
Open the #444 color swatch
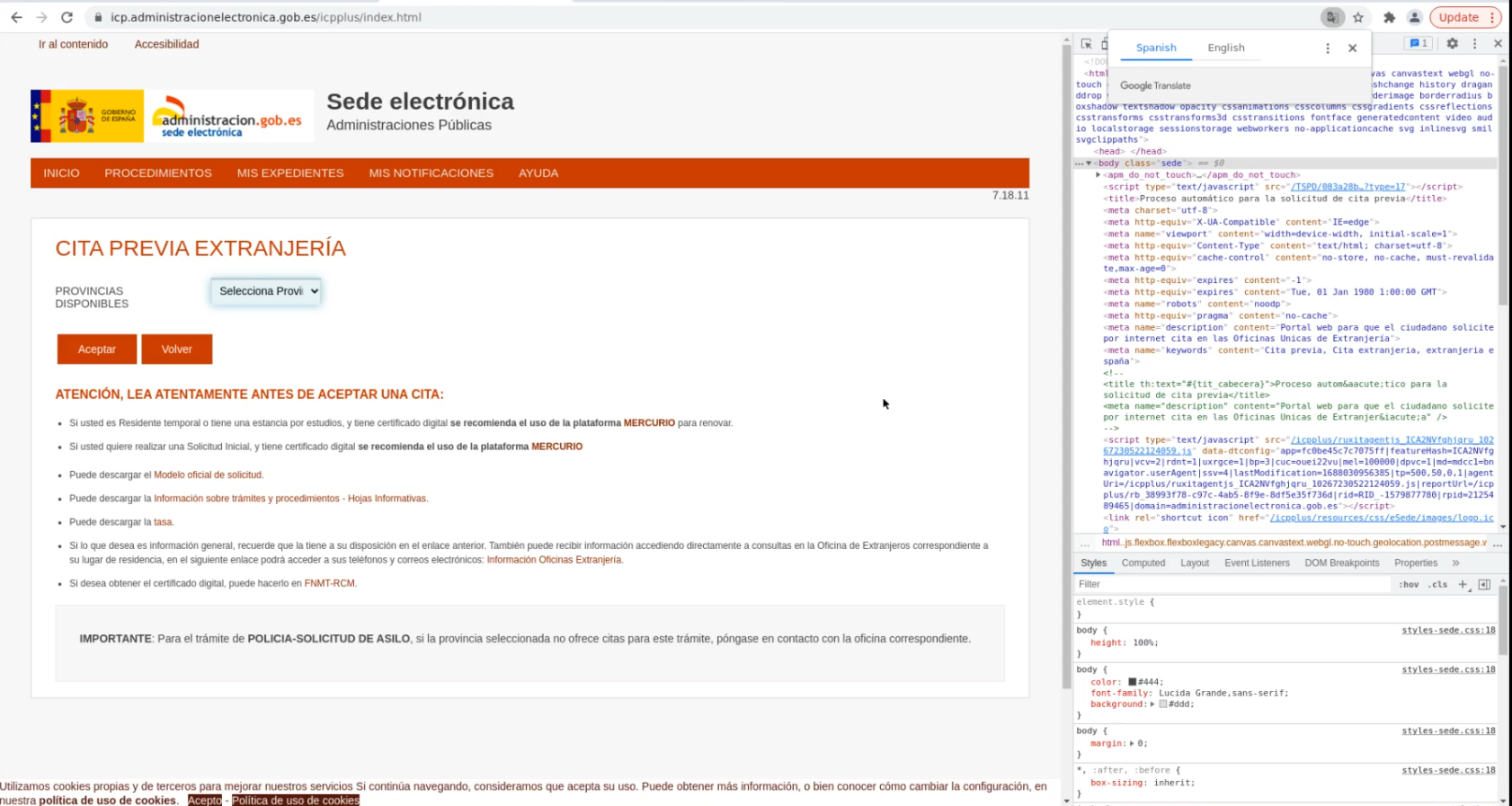click(1133, 682)
